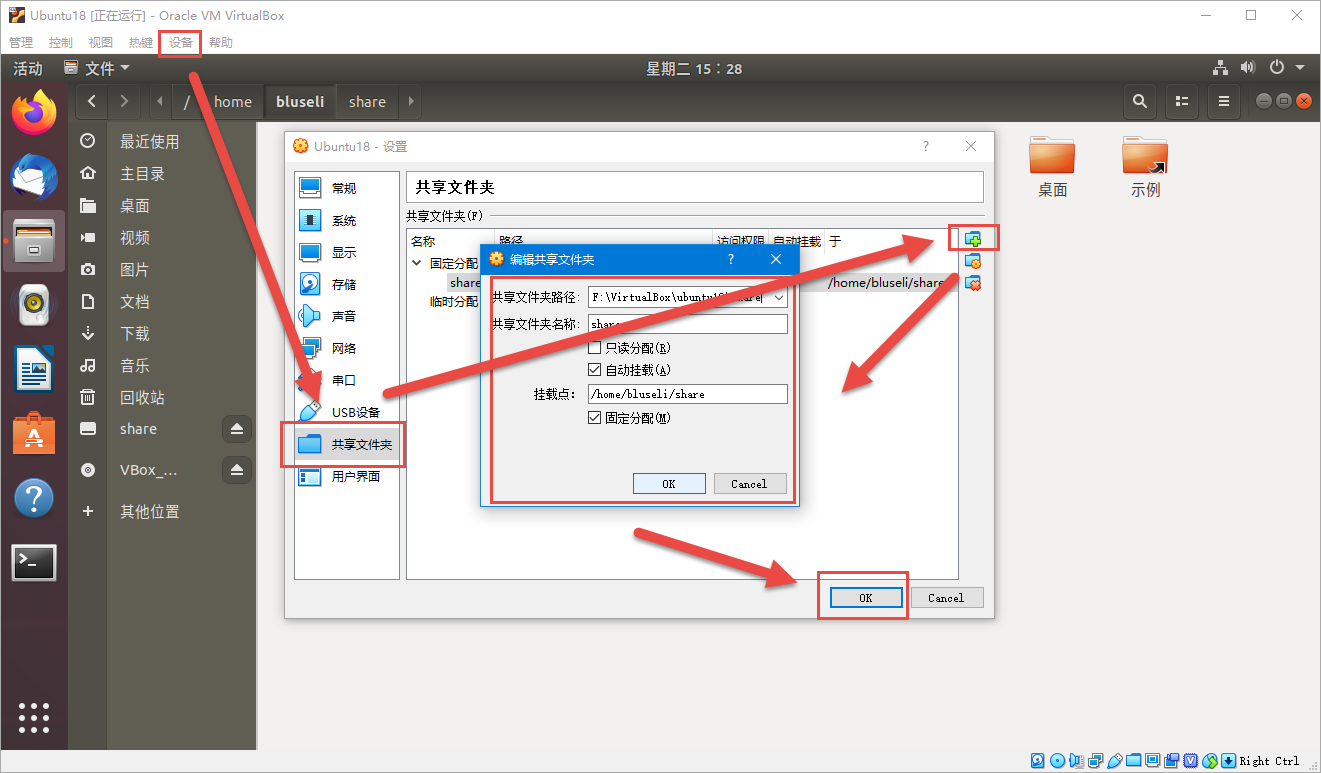Select the 显示 settings category

(x=347, y=252)
